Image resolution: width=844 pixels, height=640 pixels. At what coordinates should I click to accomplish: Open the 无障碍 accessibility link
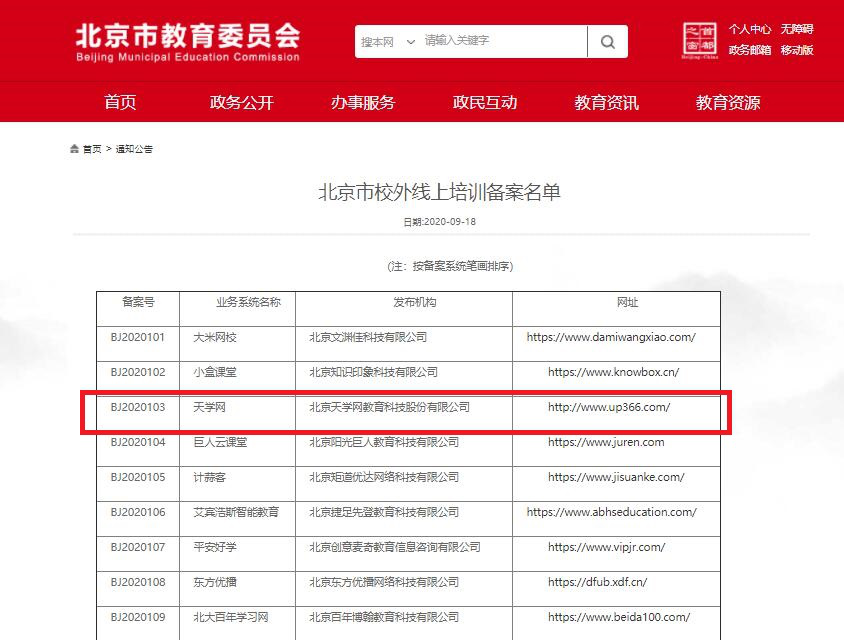coord(797,29)
